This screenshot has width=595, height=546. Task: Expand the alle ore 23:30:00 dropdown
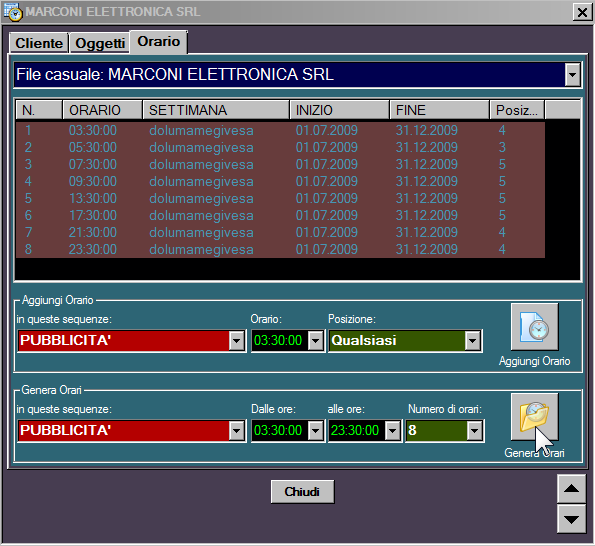[x=392, y=431]
